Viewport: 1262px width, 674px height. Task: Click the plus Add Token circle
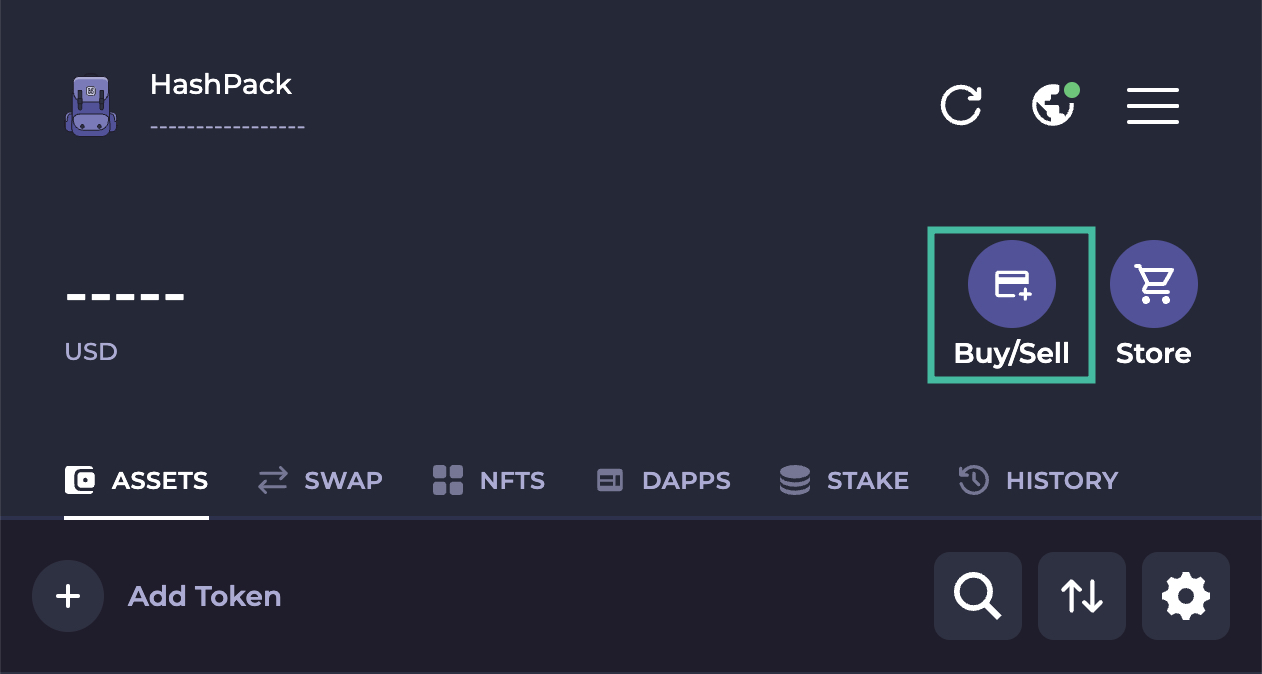pyautogui.click(x=68, y=596)
